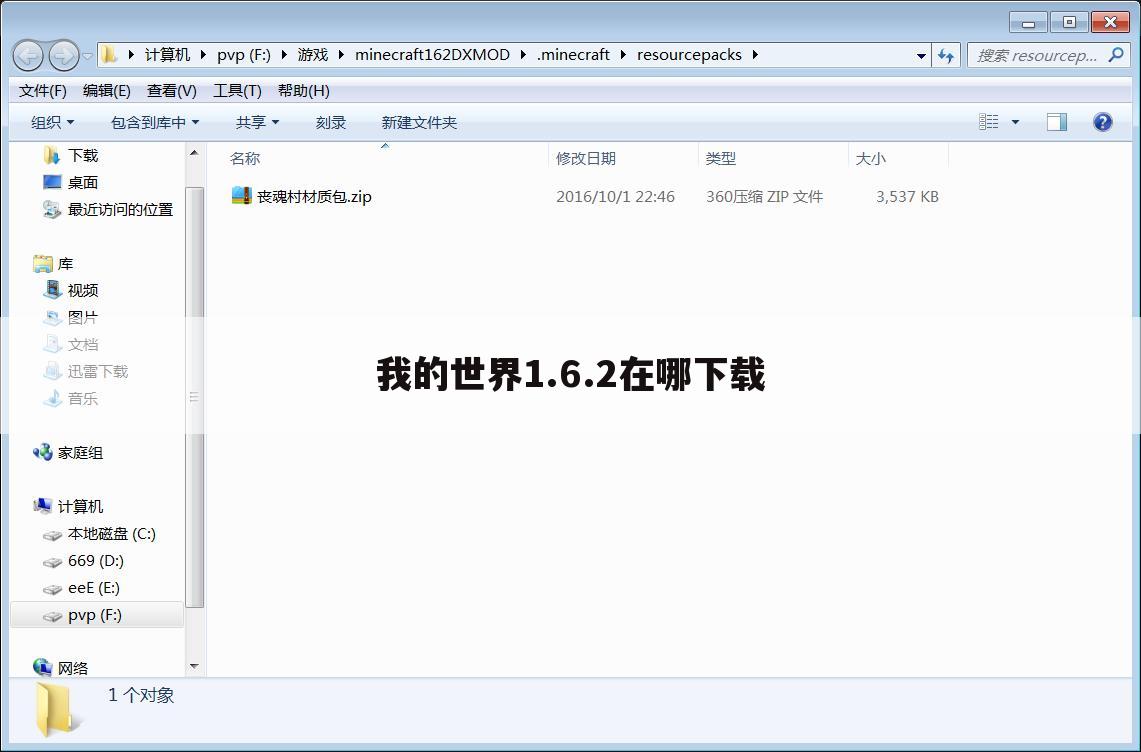The height and width of the screenshot is (752, 1141).
Task: Refresh the folder with the refresh icon
Action: [945, 55]
